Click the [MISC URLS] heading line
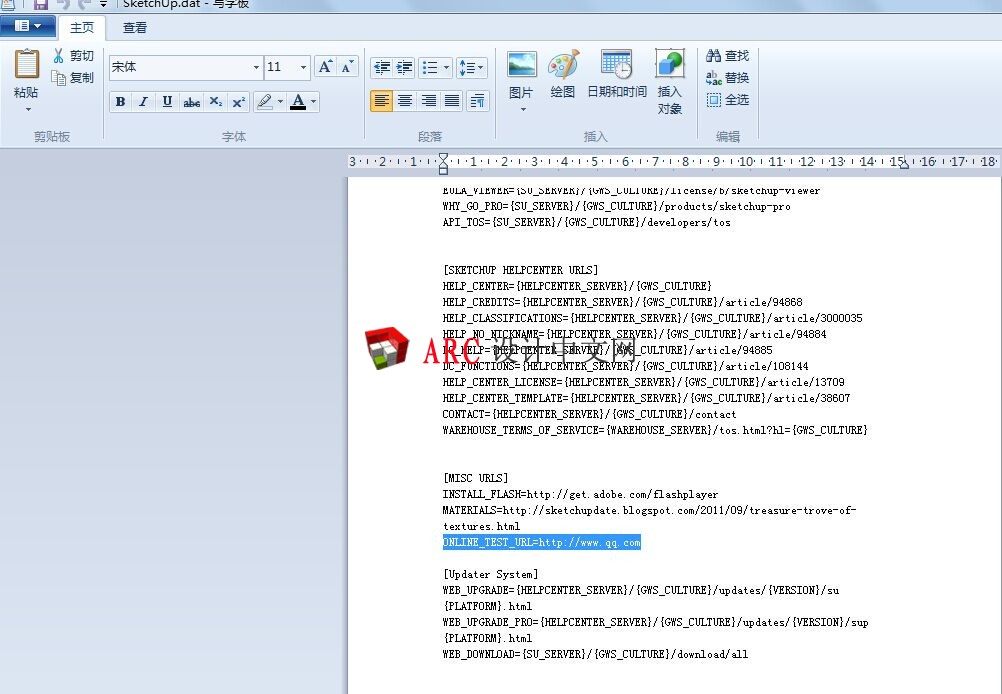The image size is (1002, 694). tap(475, 478)
